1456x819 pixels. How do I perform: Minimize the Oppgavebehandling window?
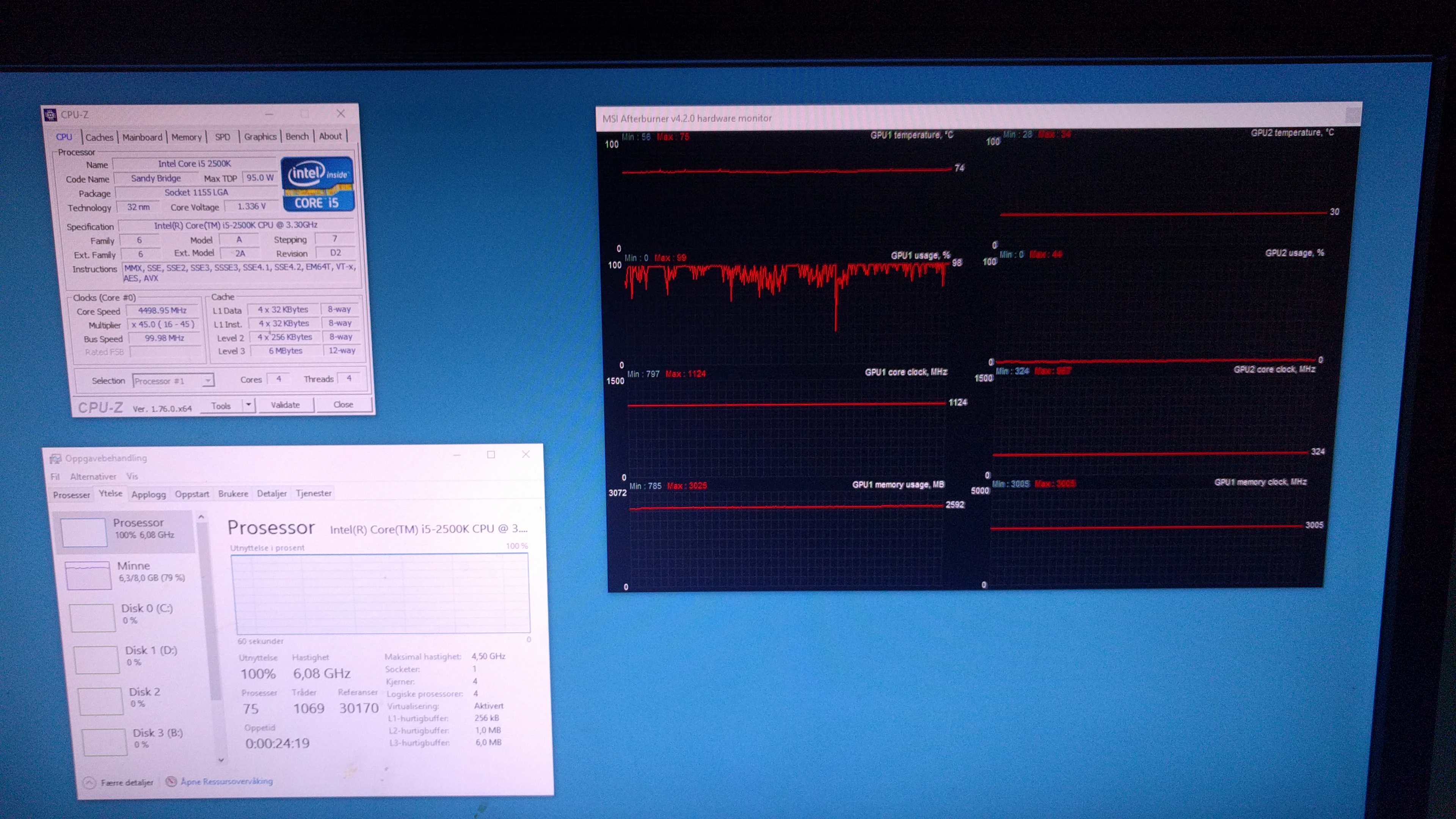457,455
